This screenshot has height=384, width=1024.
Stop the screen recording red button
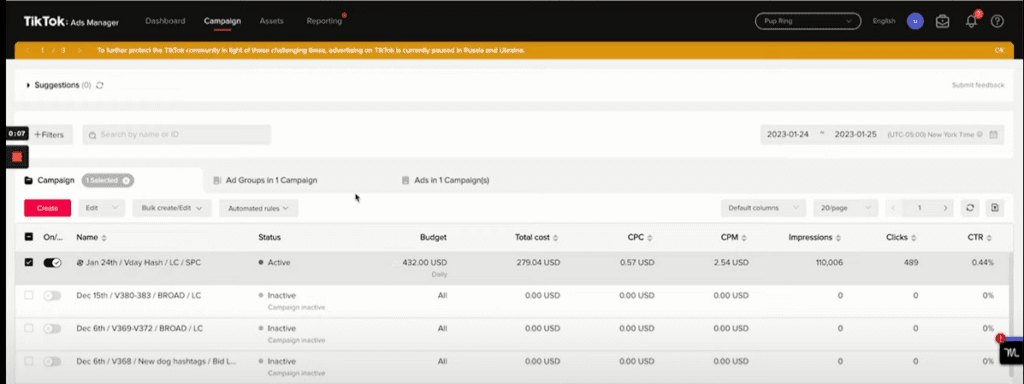tap(18, 157)
